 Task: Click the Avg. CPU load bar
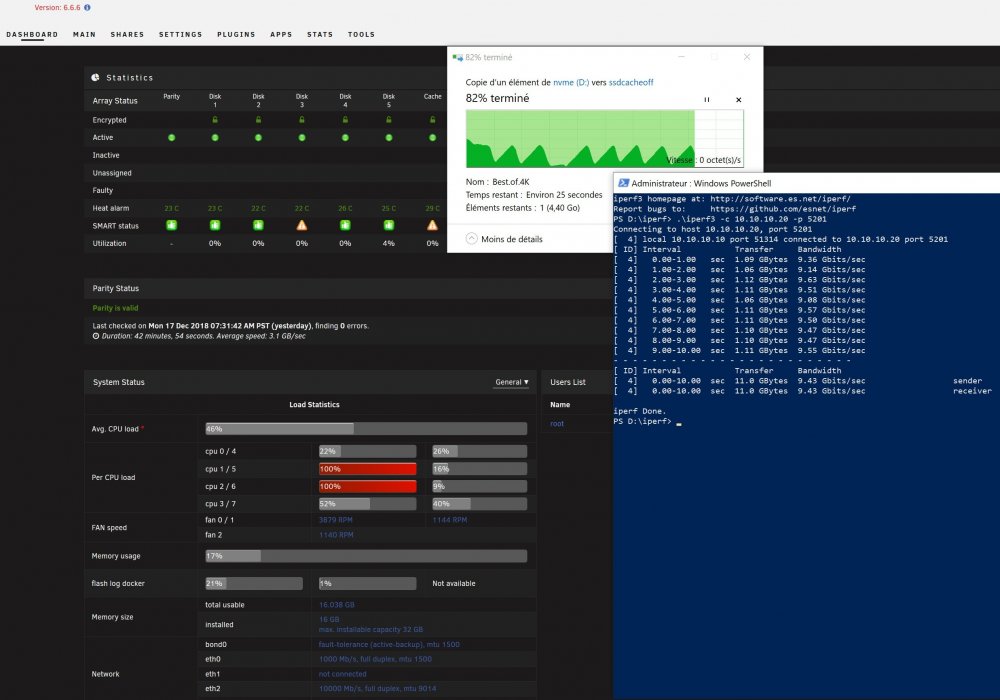(x=366, y=429)
